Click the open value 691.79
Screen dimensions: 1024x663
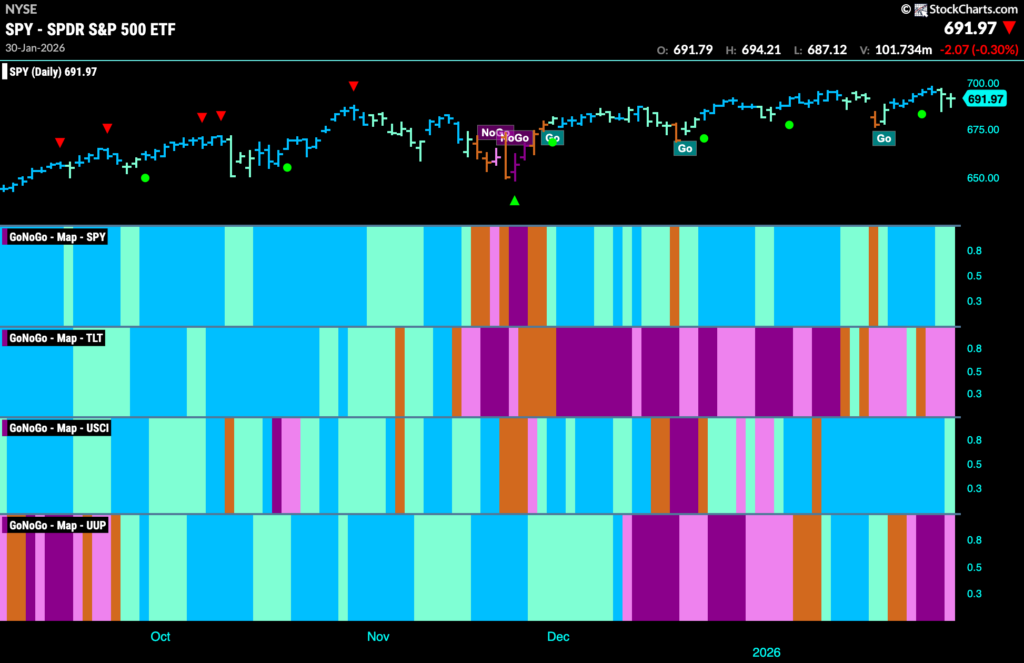click(693, 50)
